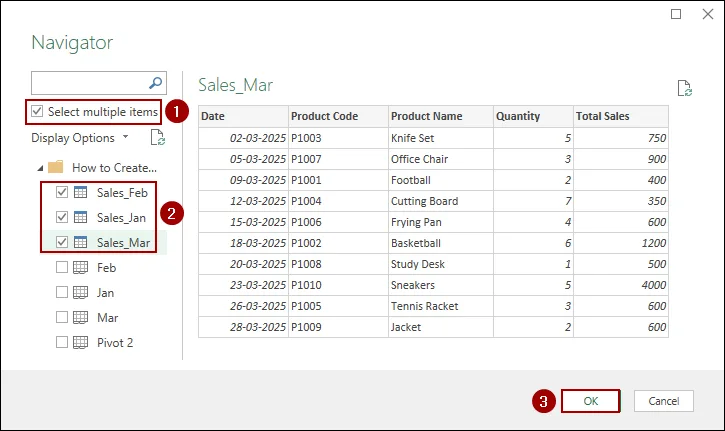725x431 pixels.
Task: Check the Mar sheet checkbox
Action: (62, 317)
